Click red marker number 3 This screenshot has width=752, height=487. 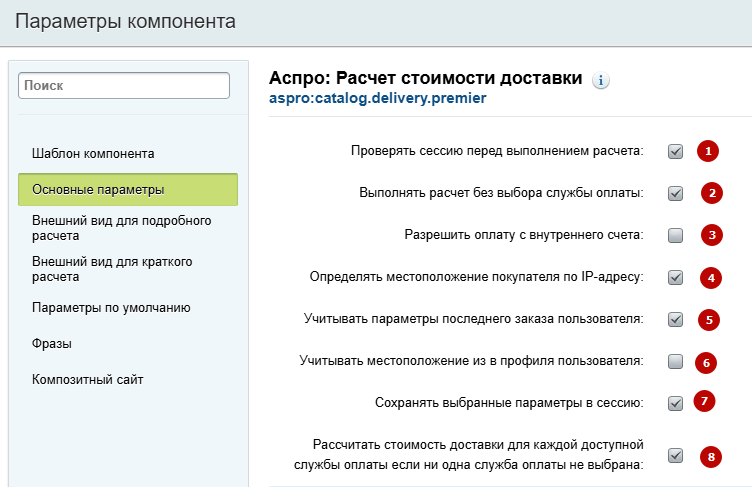[x=712, y=235]
